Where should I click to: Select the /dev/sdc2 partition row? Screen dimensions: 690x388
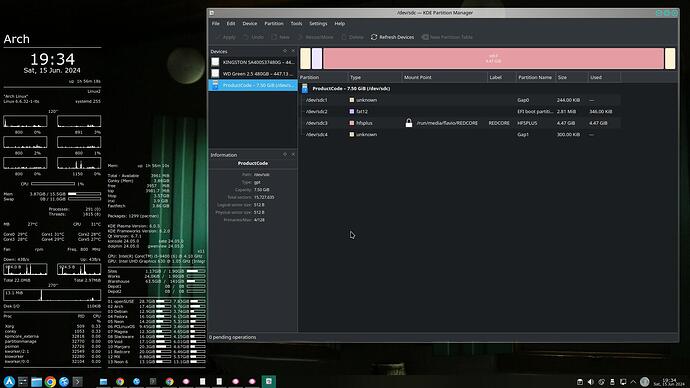point(460,112)
